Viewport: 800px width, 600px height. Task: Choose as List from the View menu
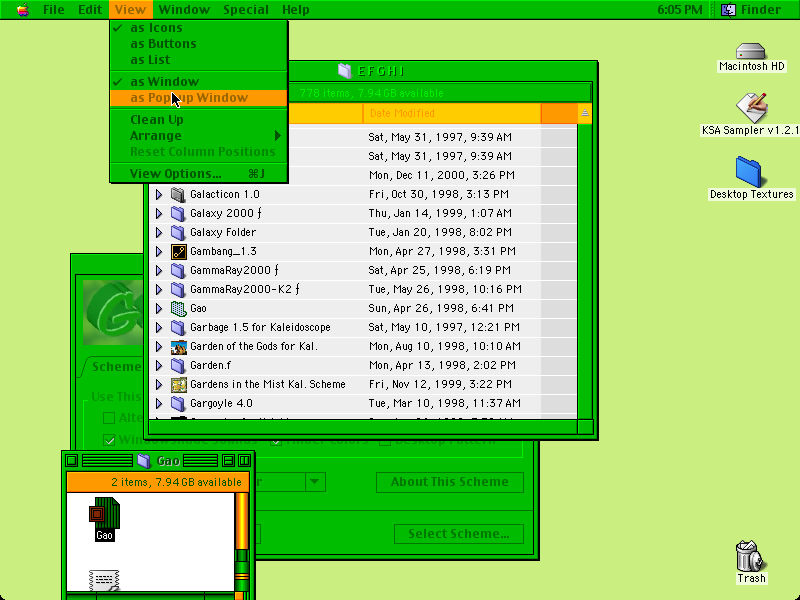point(198,60)
